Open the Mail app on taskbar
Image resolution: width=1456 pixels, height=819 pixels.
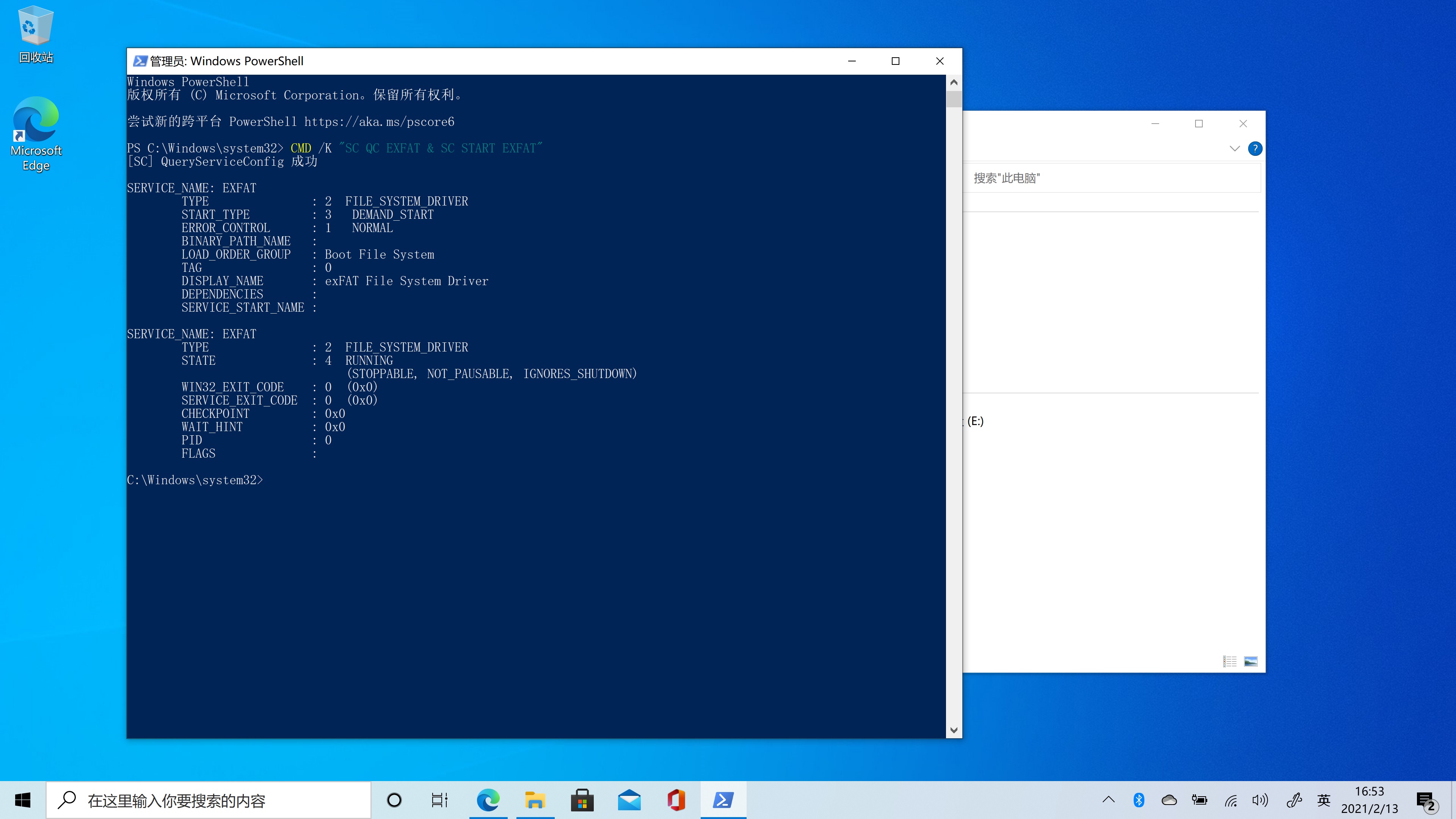click(629, 800)
